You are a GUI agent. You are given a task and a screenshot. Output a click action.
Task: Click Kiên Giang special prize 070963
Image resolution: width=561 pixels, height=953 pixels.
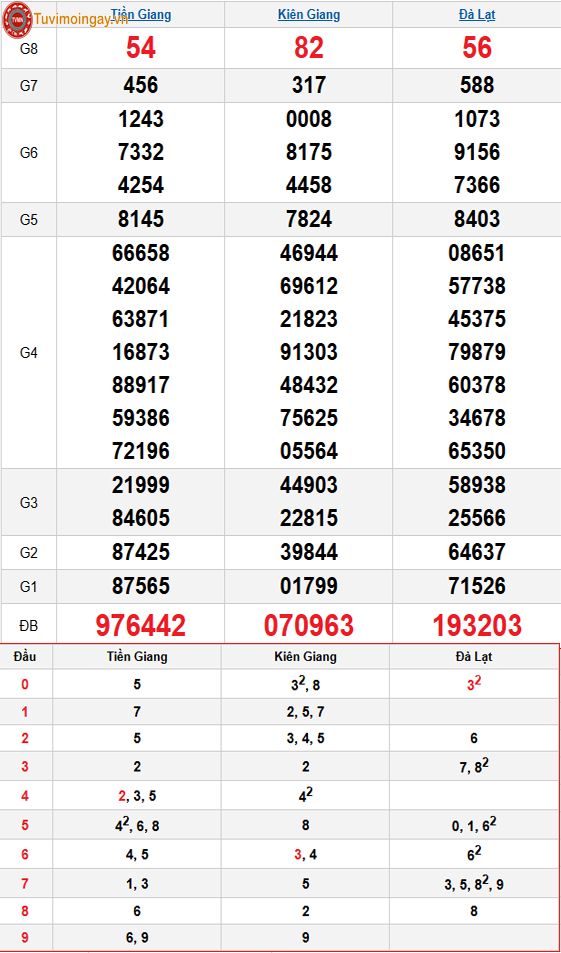tap(309, 625)
